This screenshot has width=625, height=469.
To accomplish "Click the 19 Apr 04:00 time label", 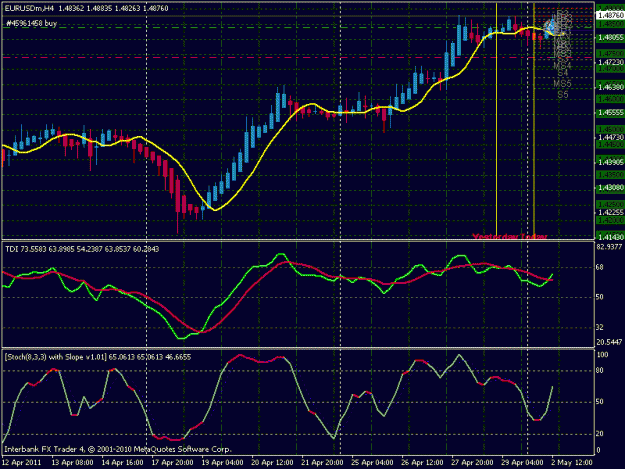I will [222, 463].
